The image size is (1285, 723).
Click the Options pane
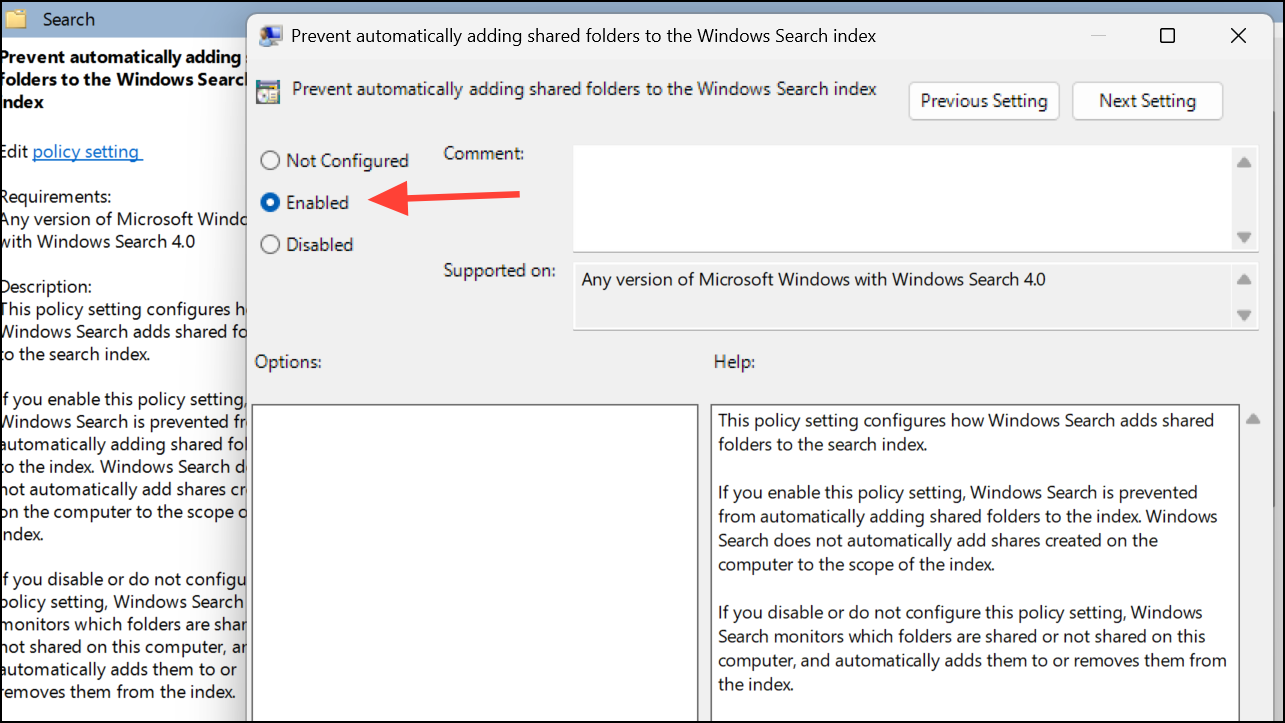pos(475,563)
